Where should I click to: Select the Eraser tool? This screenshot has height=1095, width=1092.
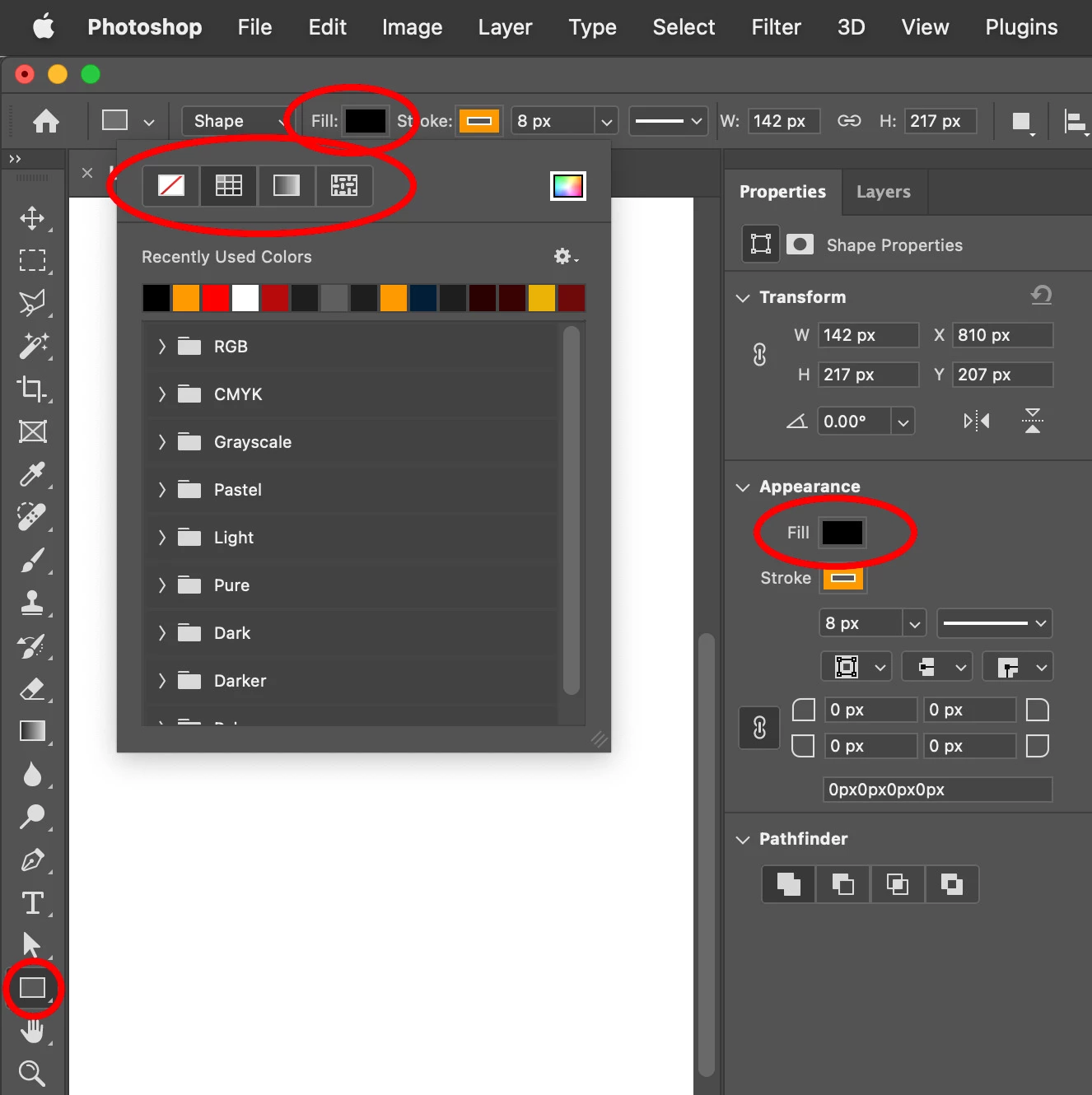[x=32, y=688]
